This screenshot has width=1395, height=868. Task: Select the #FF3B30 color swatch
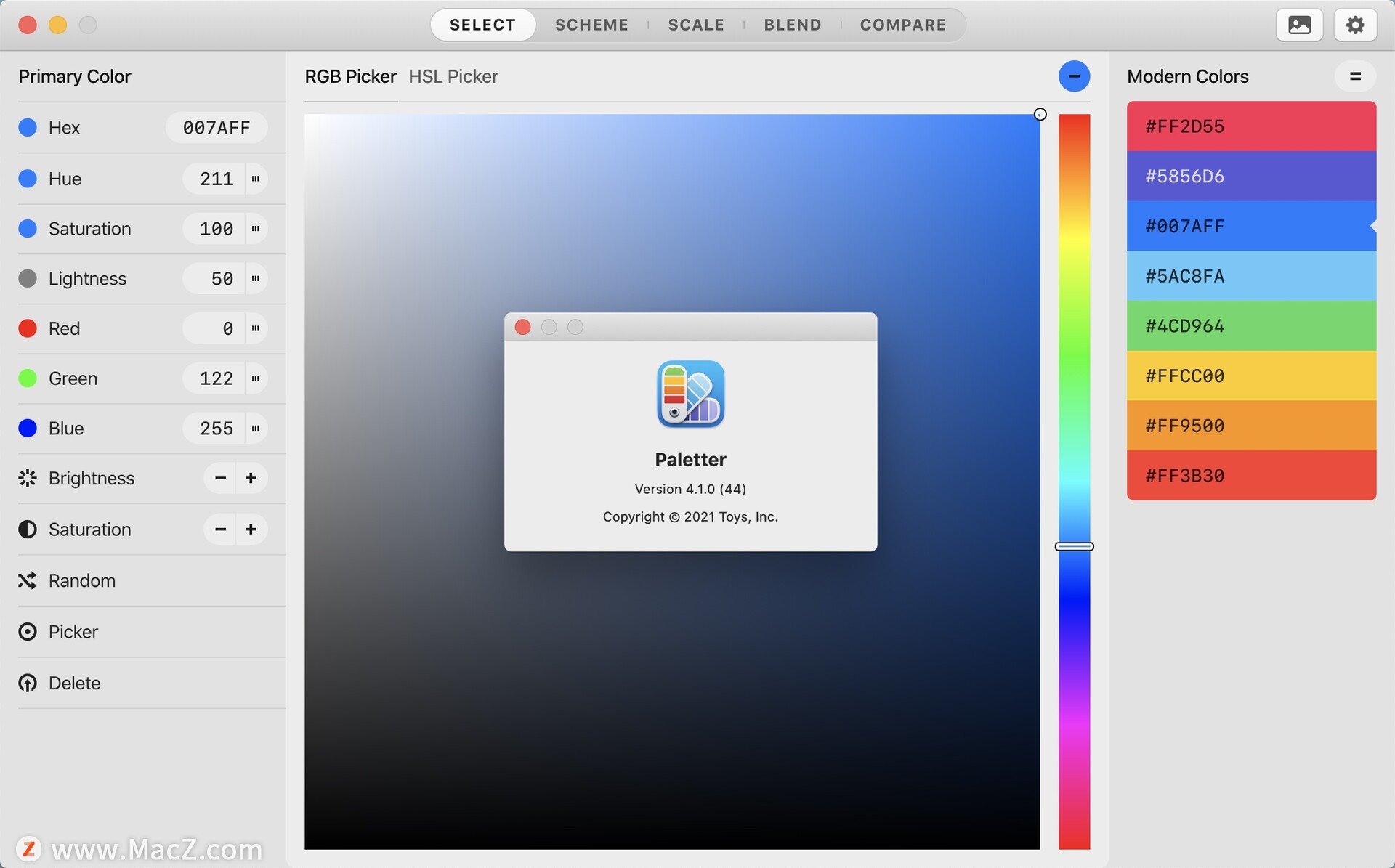[x=1251, y=475]
